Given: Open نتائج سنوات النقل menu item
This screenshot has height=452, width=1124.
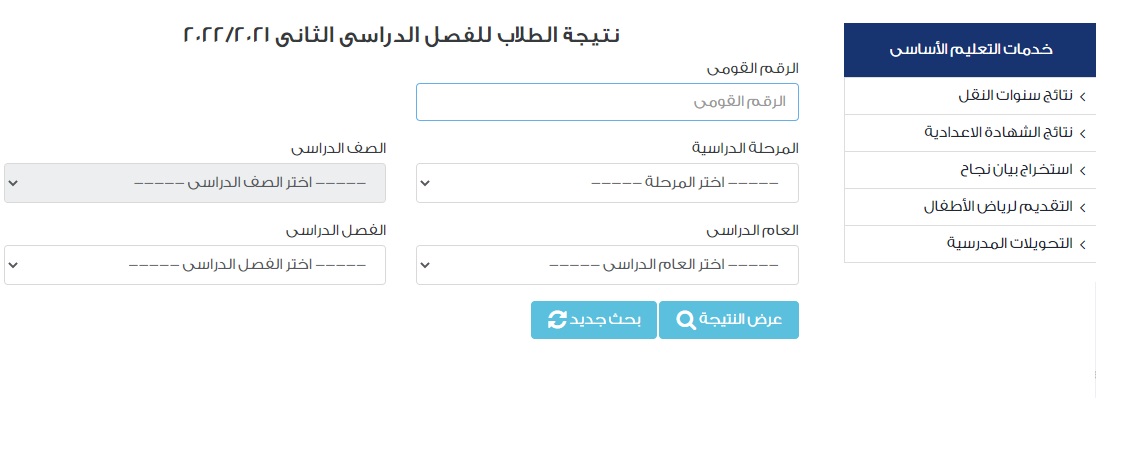Looking at the screenshot, I should 970,96.
